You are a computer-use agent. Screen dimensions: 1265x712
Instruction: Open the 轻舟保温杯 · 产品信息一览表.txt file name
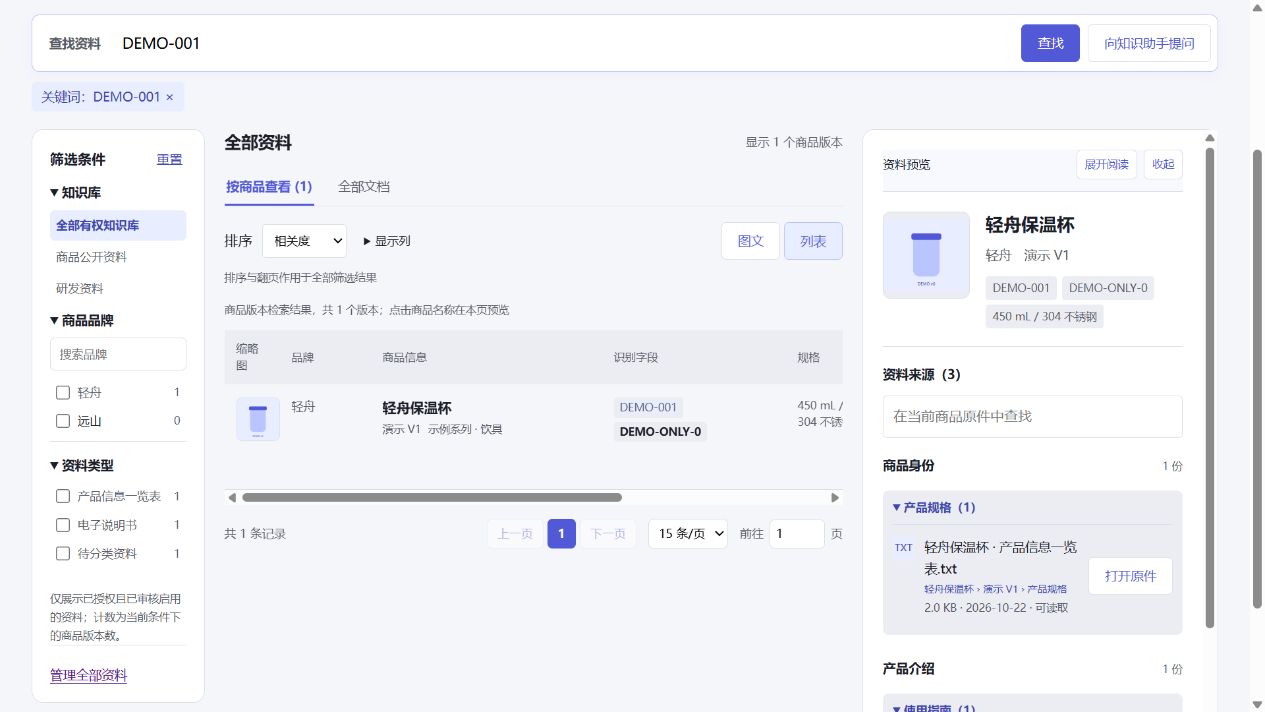(x=1000, y=558)
